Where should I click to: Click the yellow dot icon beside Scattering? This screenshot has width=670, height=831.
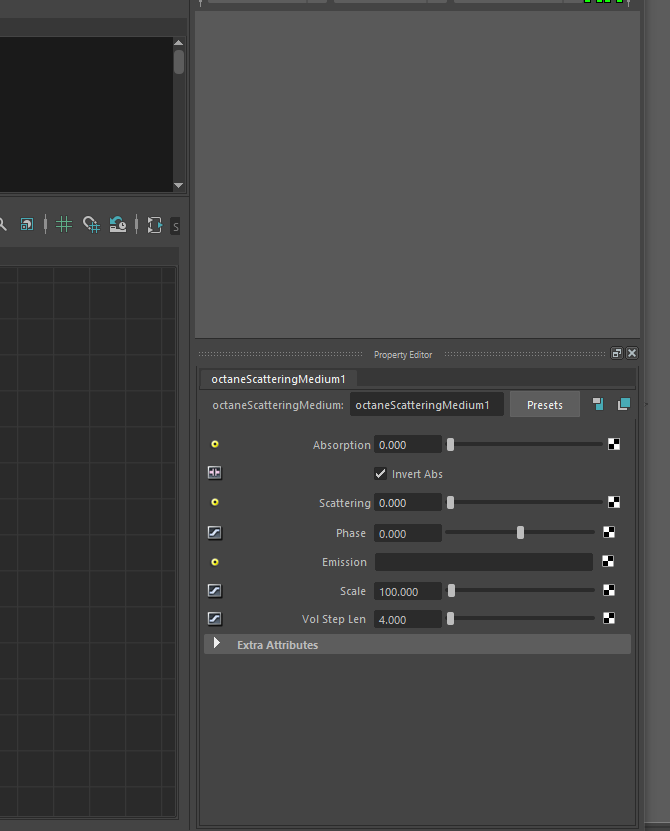215,502
